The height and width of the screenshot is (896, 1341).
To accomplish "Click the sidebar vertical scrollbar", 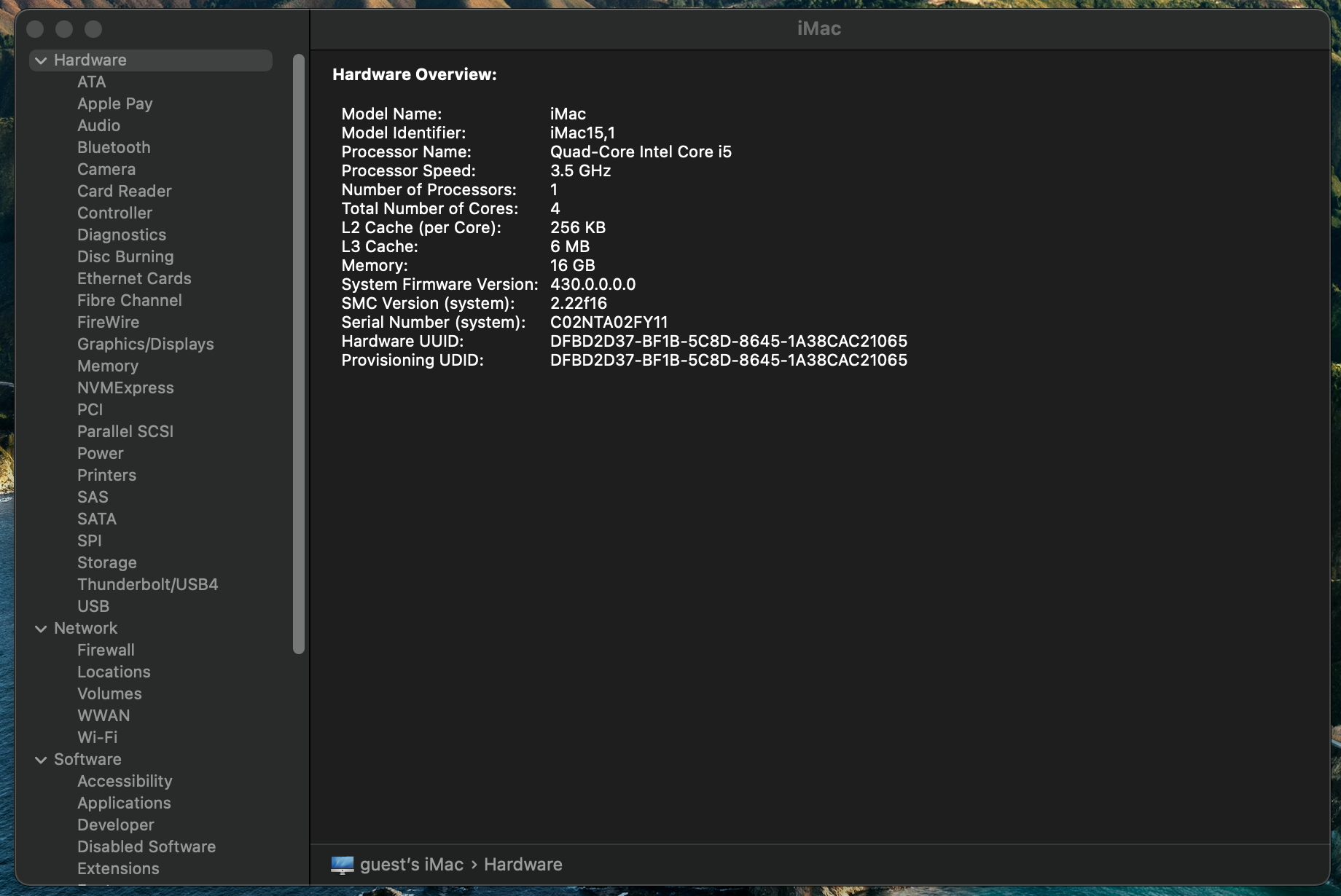I will click(298, 354).
